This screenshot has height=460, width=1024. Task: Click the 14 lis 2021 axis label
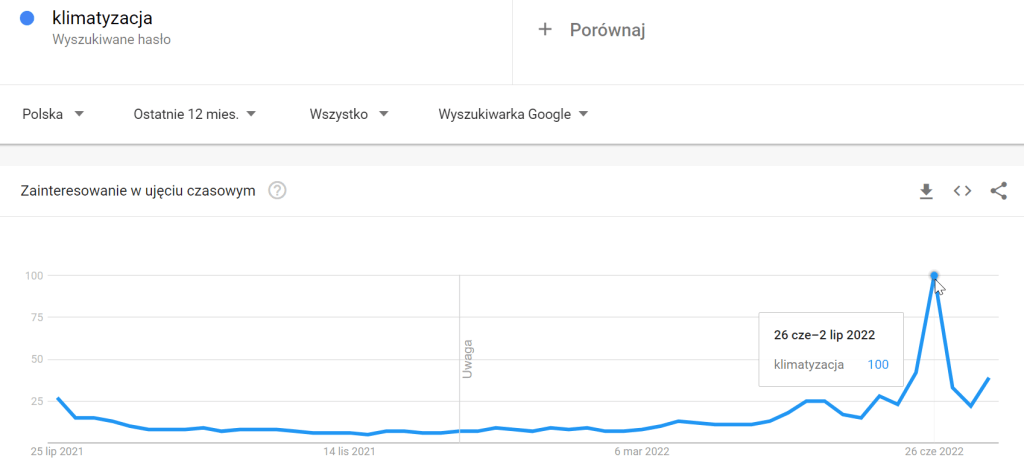(x=350, y=452)
